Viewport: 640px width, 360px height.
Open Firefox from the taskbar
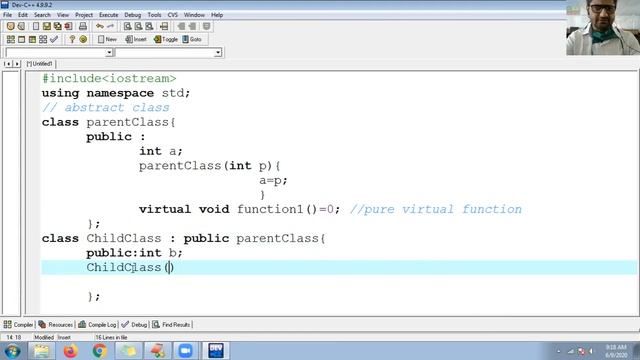(x=71, y=351)
